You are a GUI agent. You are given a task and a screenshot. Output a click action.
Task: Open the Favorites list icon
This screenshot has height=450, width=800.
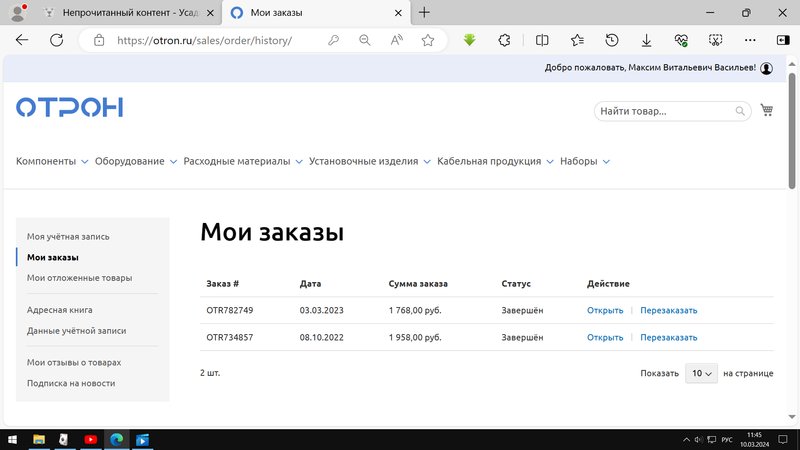(x=577, y=40)
